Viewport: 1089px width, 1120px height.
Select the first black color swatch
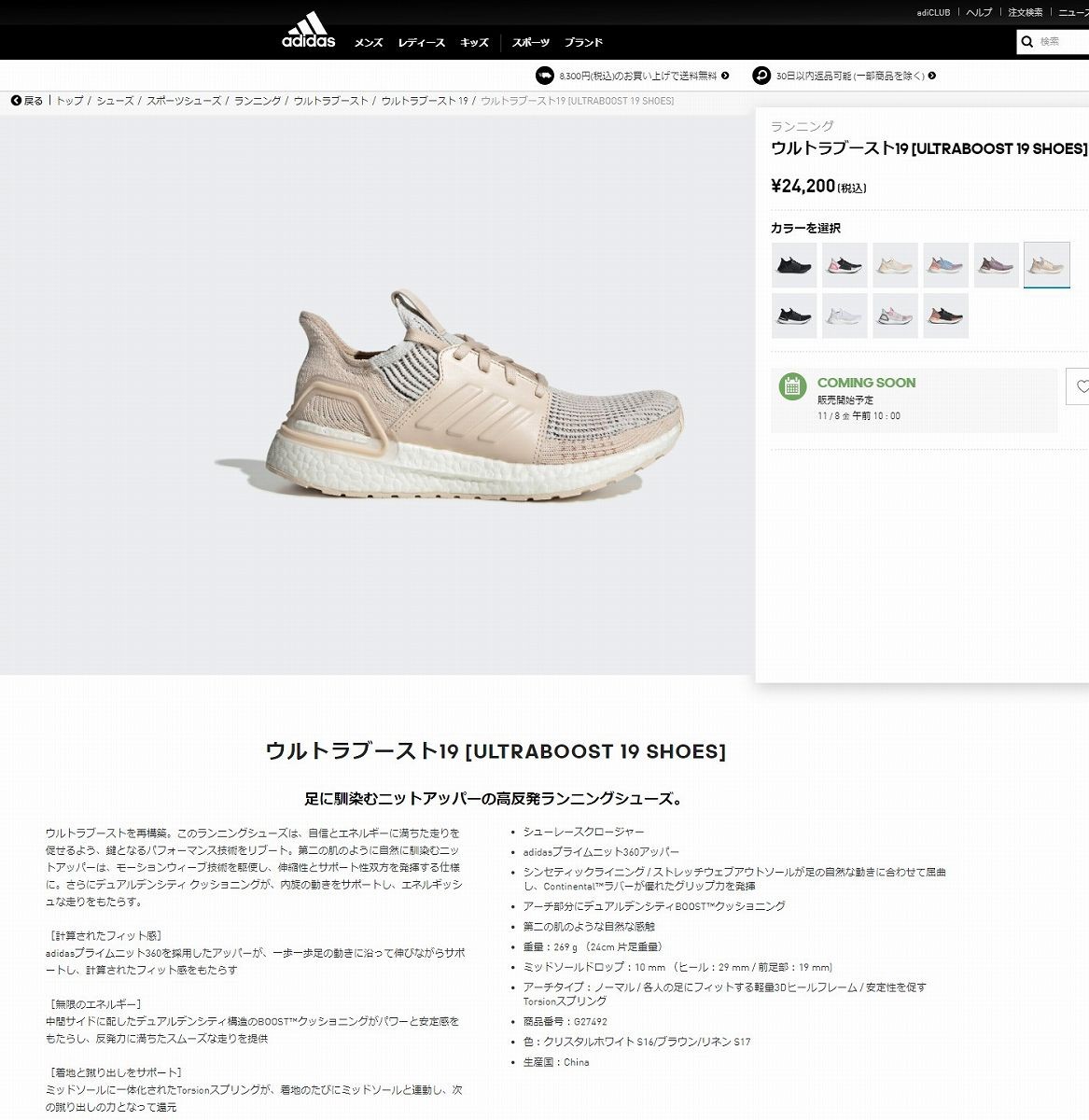click(794, 265)
